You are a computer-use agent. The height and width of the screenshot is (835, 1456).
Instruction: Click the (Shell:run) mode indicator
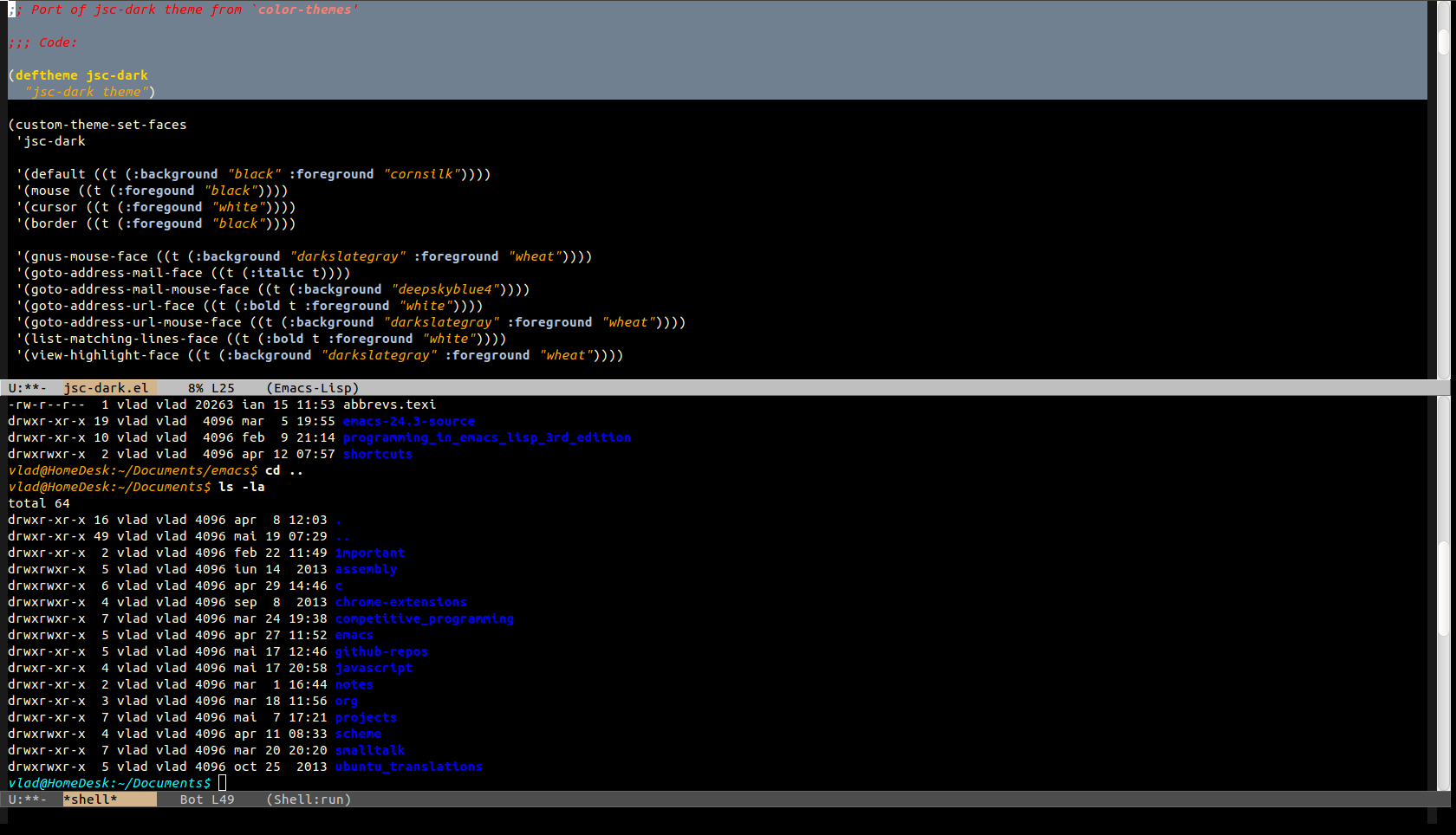pos(309,799)
